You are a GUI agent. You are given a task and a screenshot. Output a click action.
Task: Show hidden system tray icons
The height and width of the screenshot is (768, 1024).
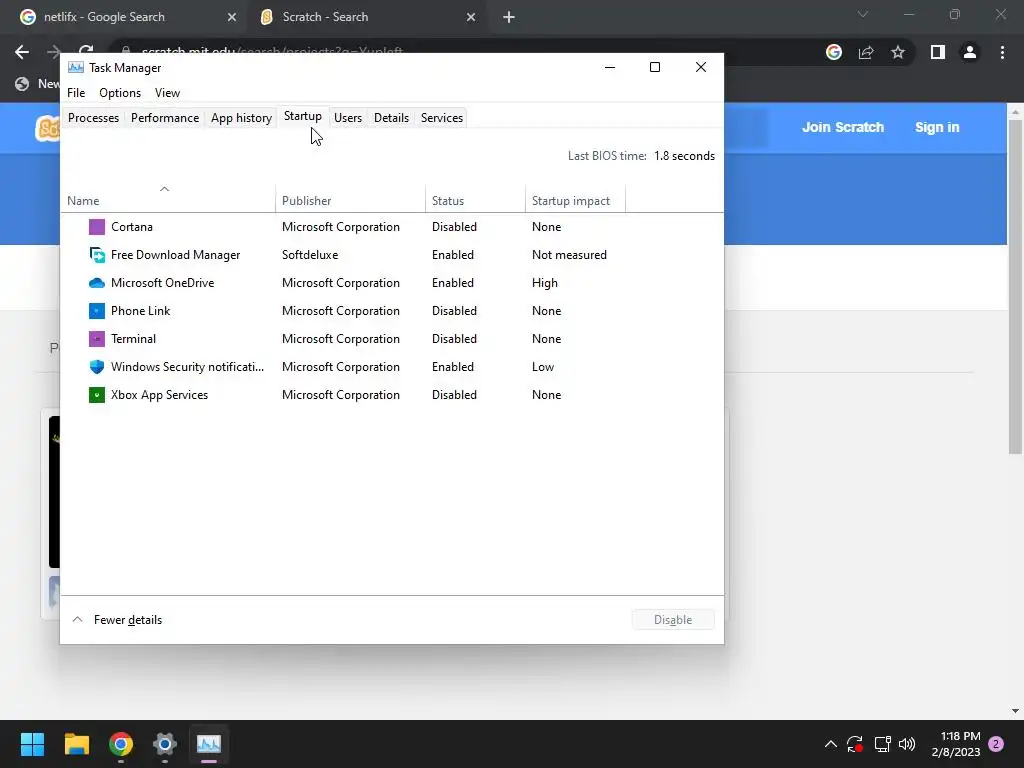pos(831,744)
